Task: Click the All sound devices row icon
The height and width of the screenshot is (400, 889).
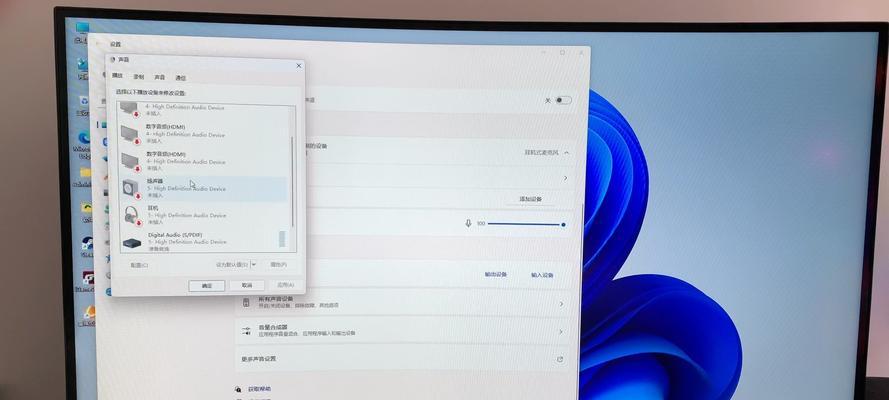Action: 246,303
